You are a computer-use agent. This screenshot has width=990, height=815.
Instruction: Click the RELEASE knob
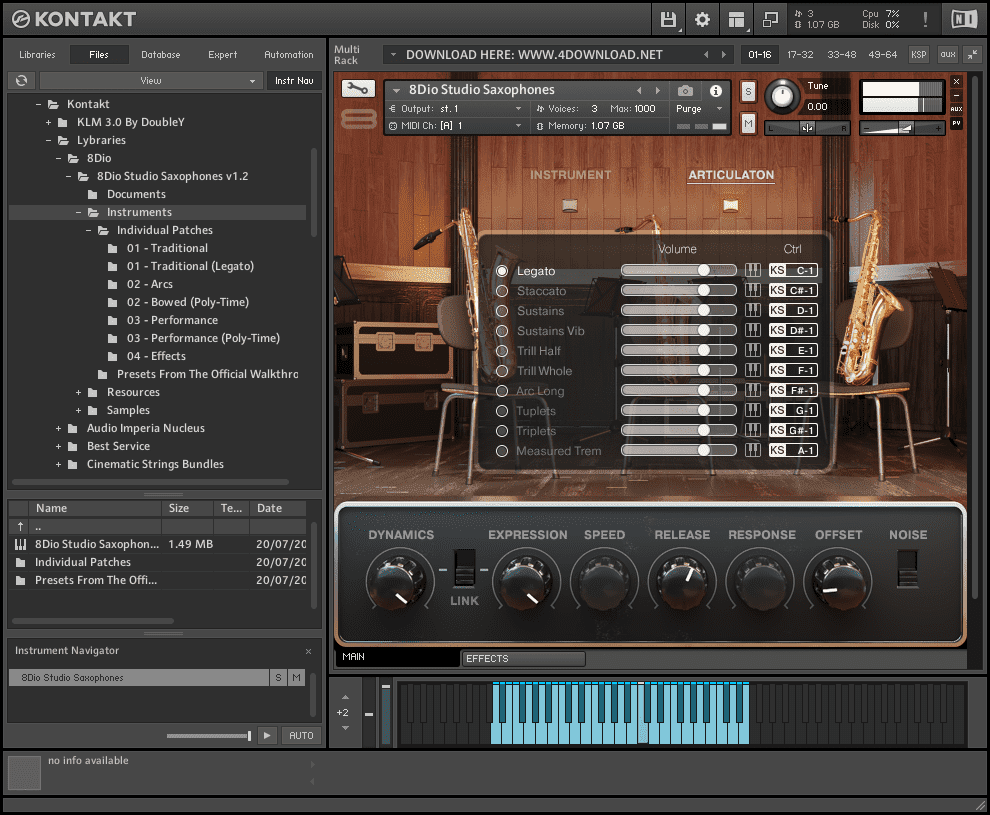pos(682,580)
